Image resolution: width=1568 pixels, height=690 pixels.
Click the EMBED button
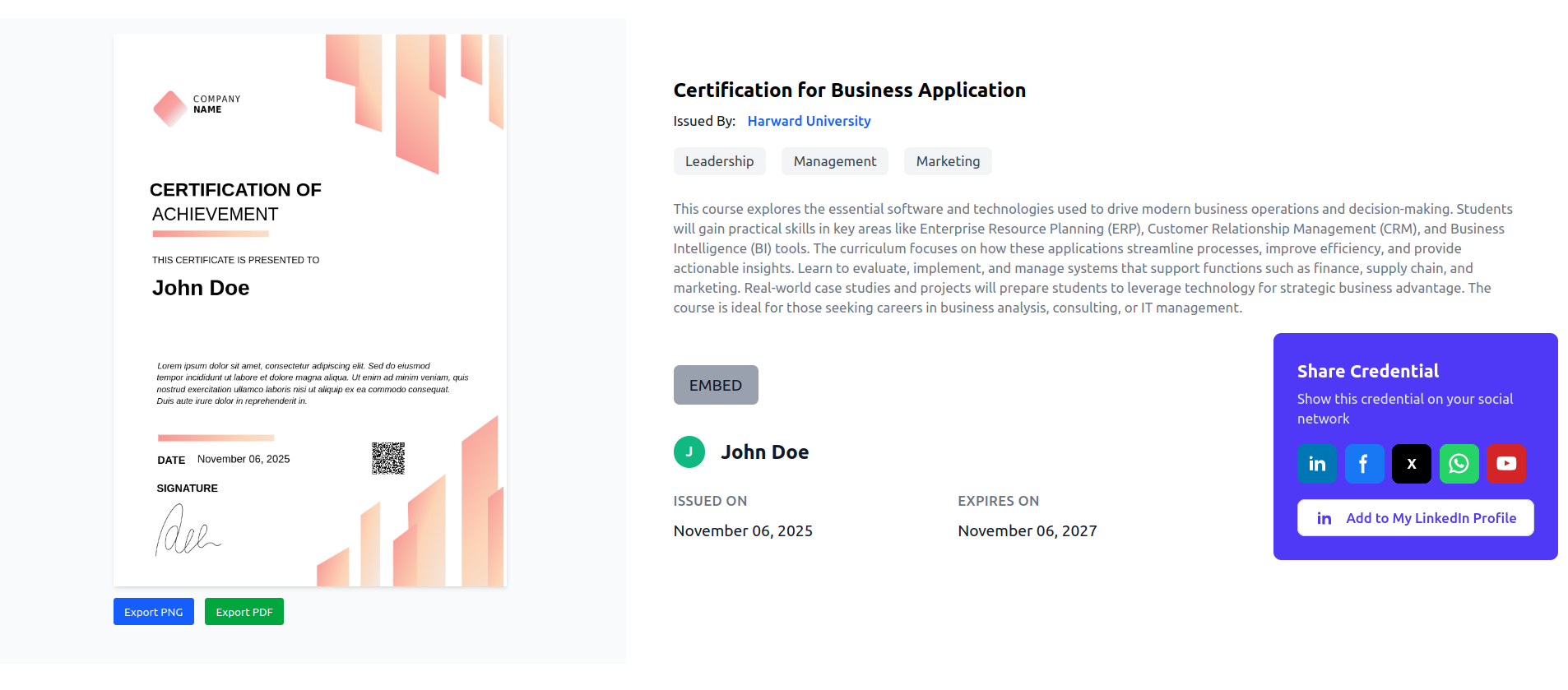point(716,385)
